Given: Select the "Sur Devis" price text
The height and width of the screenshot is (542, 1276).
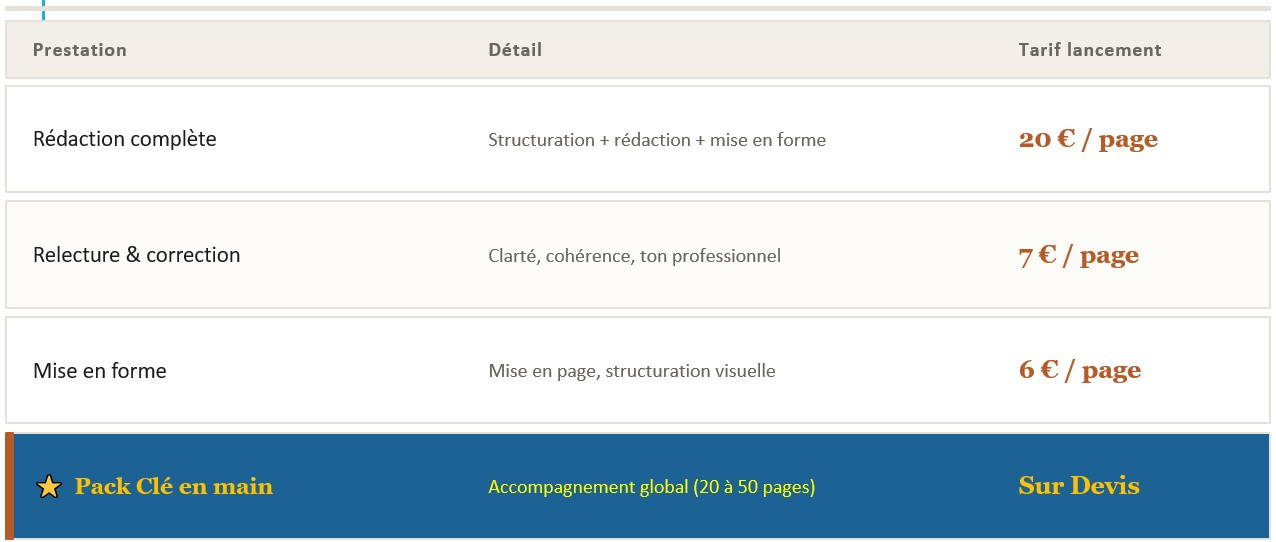Looking at the screenshot, I should 1078,486.
